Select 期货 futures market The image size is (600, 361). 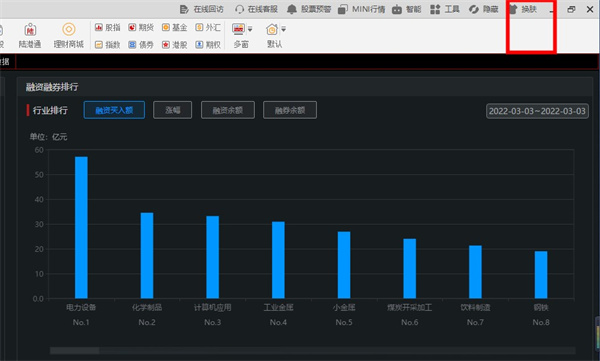[x=141, y=27]
